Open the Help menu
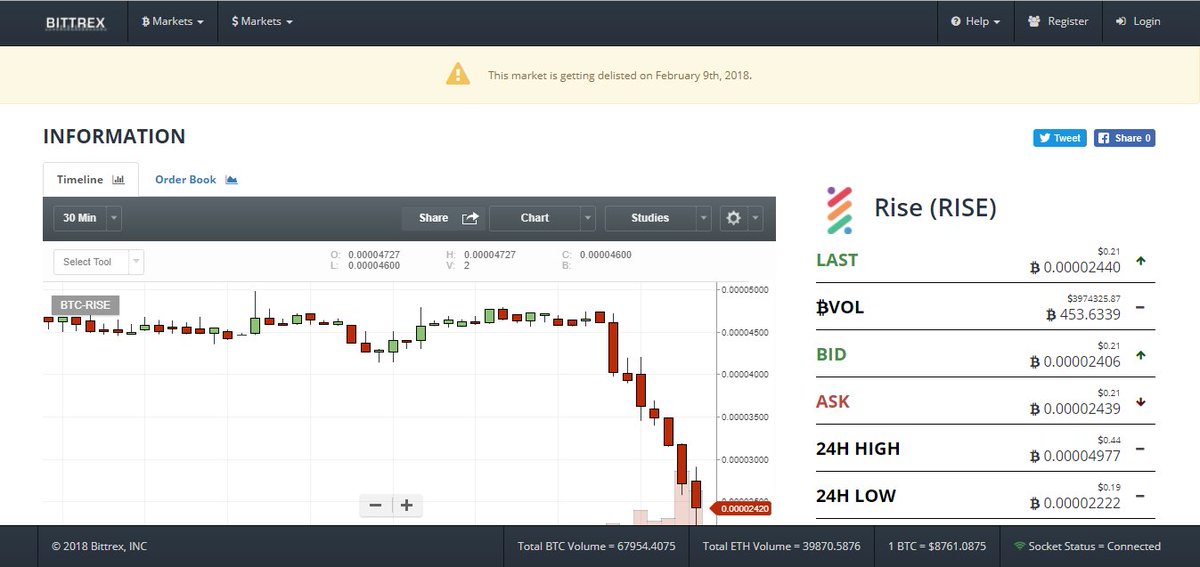This screenshot has height=567, width=1200. 975,21
